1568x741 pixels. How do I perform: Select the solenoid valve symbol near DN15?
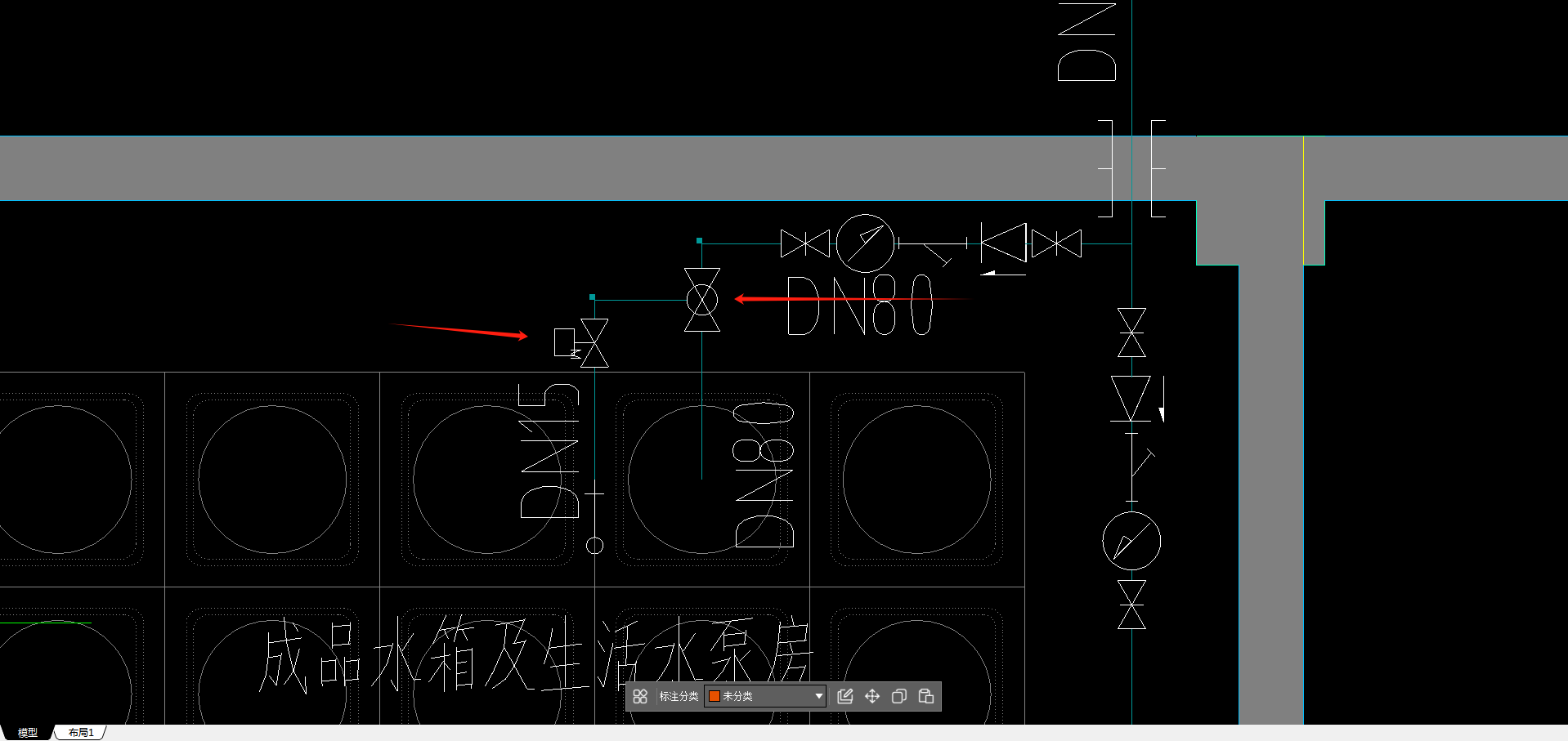point(581,343)
